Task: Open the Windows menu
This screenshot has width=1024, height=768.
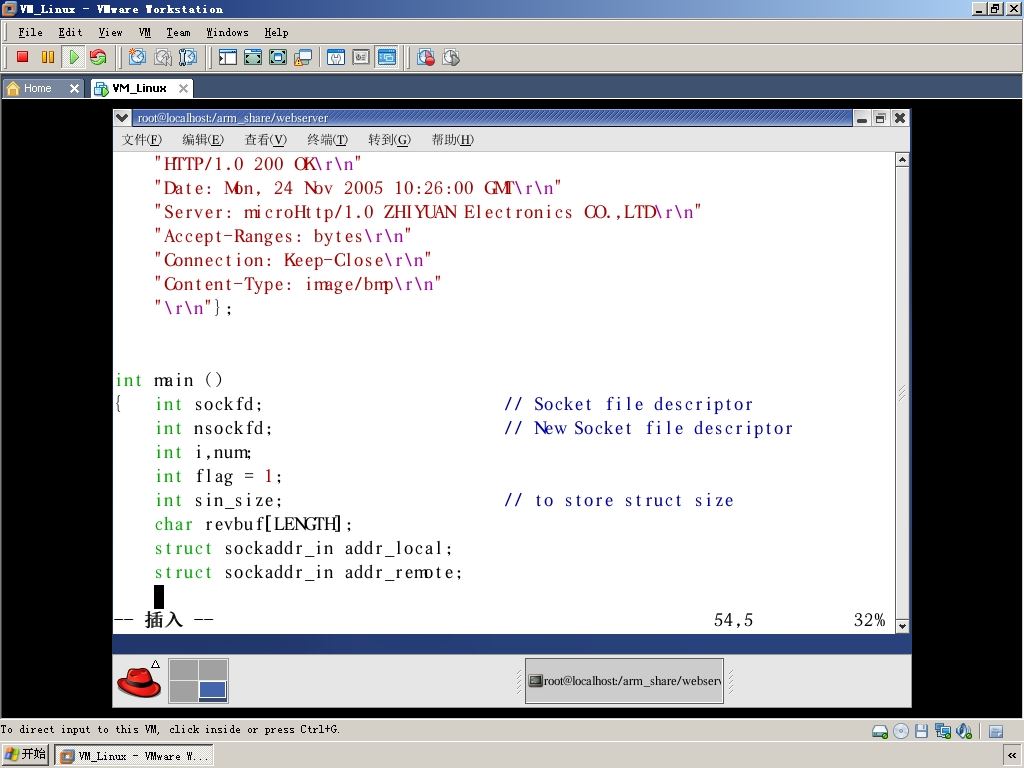Action: coord(227,32)
